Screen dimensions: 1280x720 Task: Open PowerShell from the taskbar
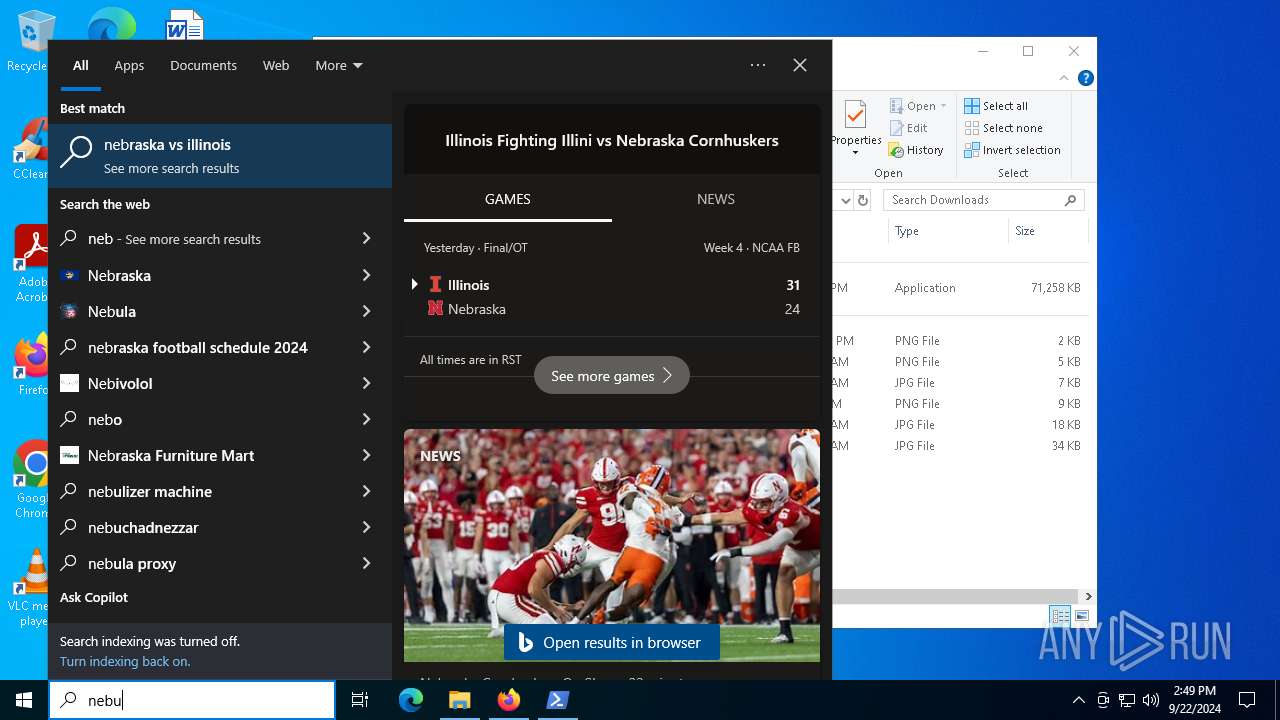(558, 700)
